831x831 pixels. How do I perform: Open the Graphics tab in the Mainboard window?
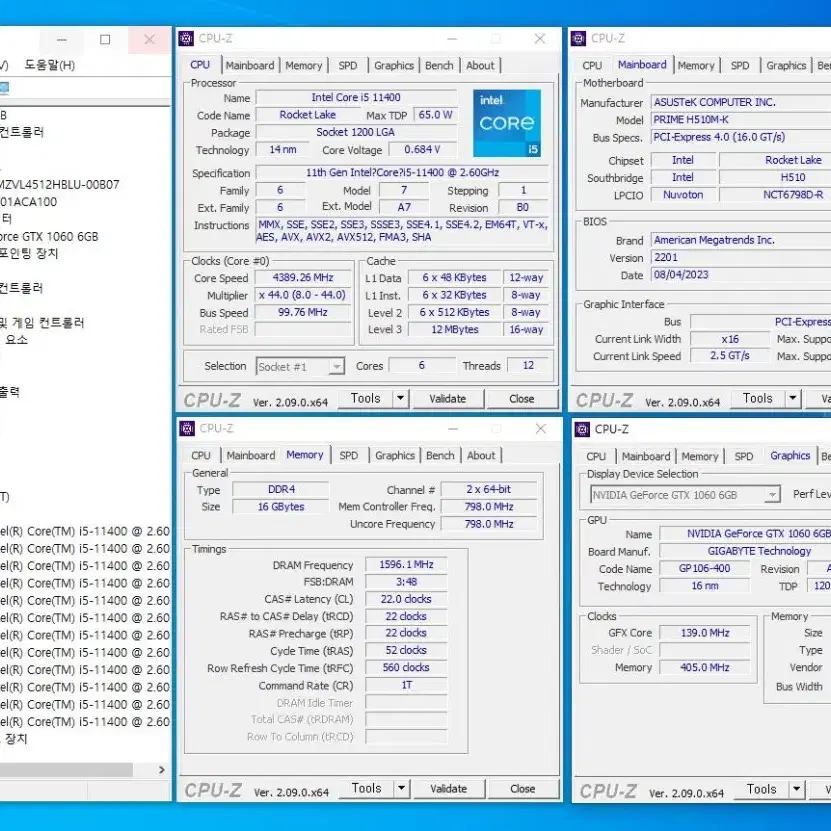[786, 66]
